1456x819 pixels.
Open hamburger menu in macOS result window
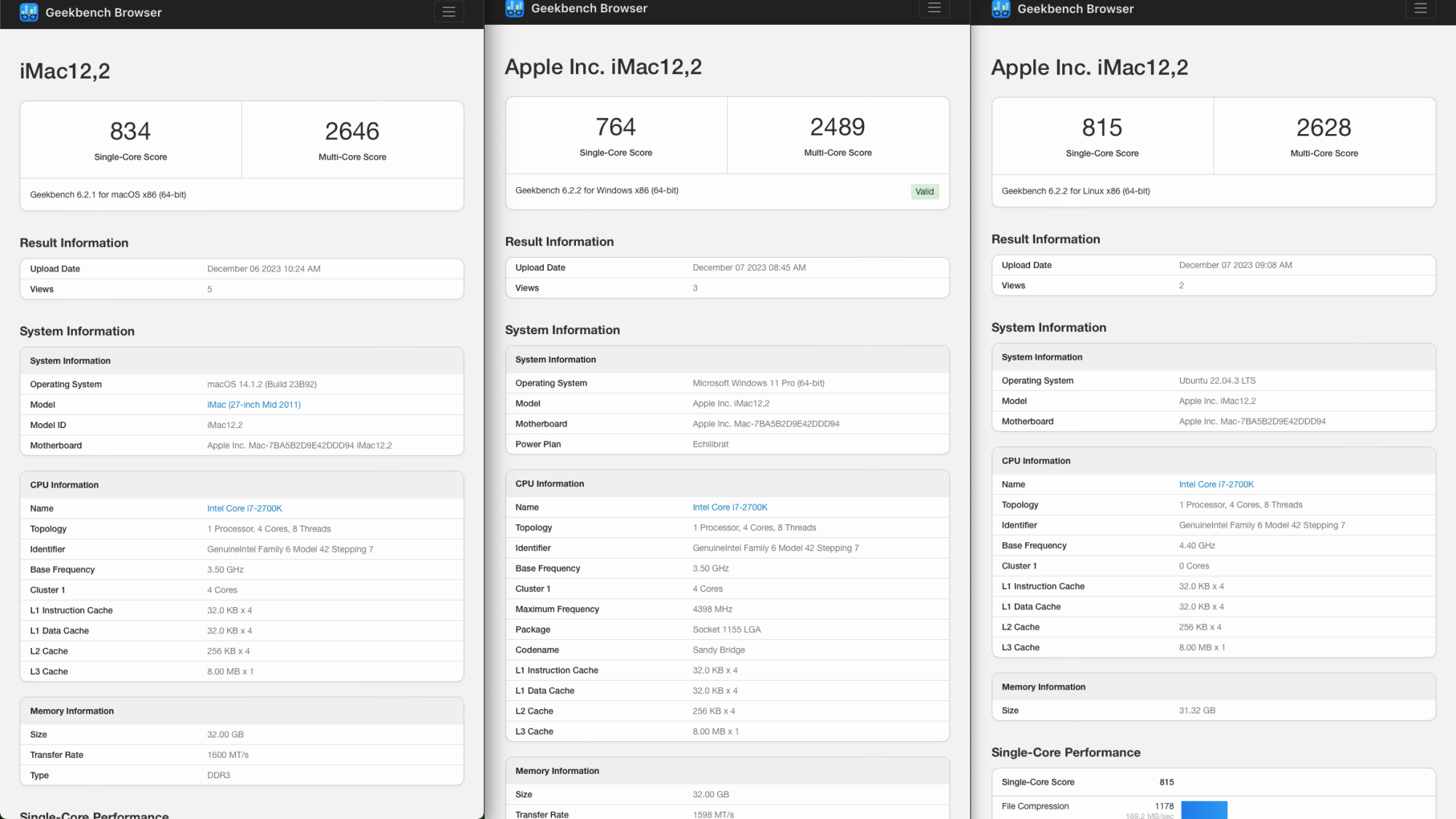click(x=448, y=12)
